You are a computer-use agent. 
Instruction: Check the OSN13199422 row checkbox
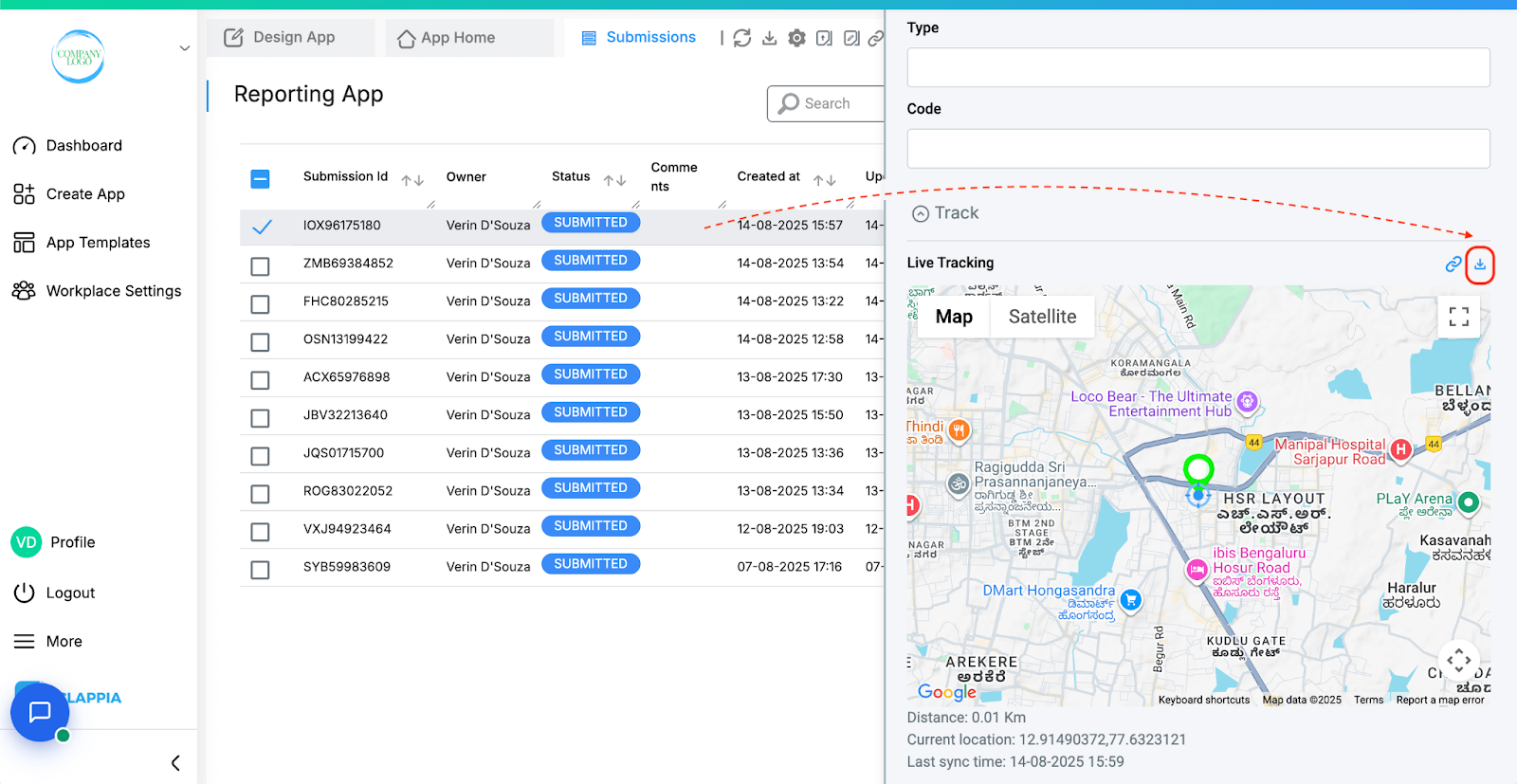(260, 342)
